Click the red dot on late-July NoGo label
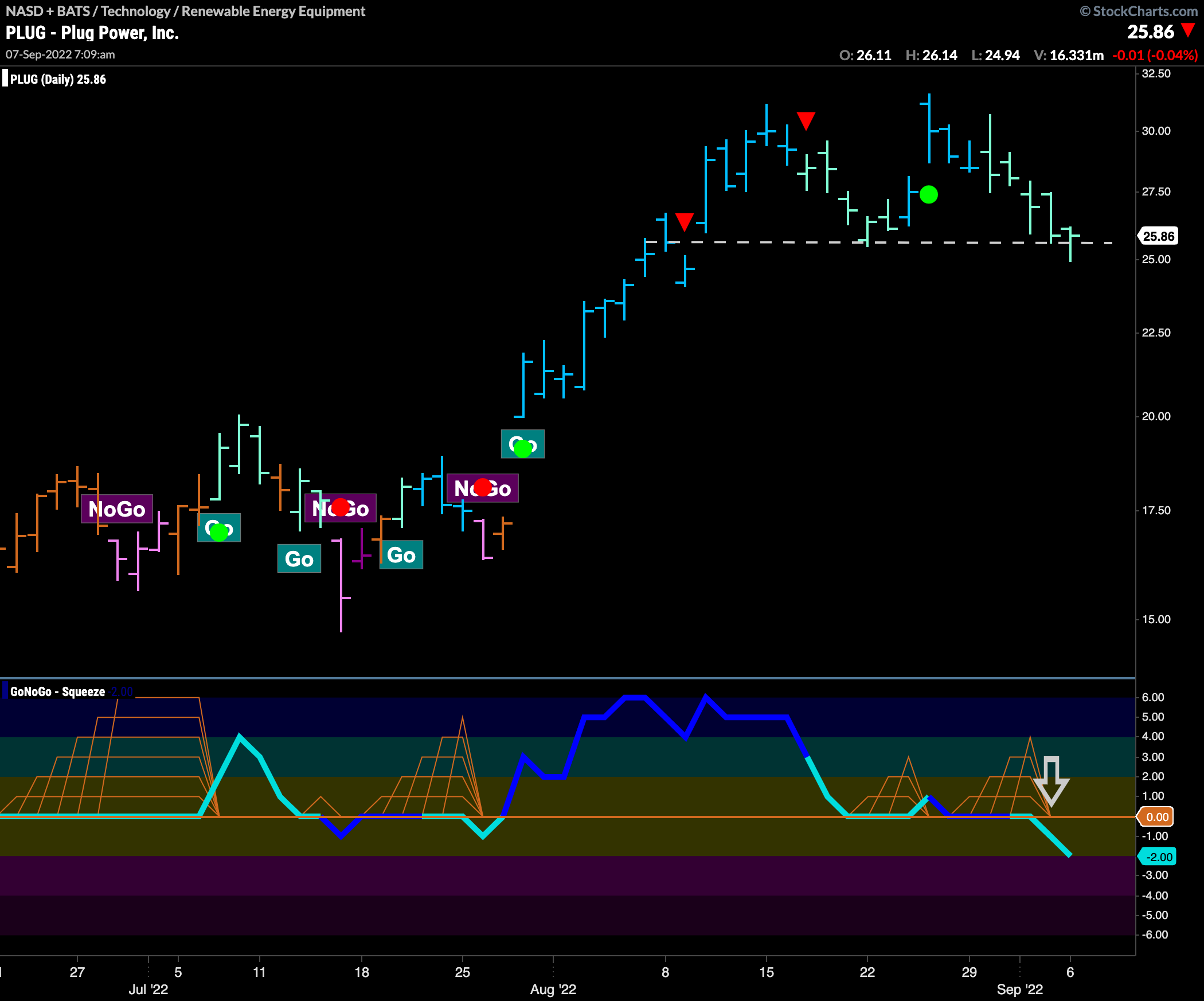This screenshot has height=1001, width=1204. pos(483,487)
